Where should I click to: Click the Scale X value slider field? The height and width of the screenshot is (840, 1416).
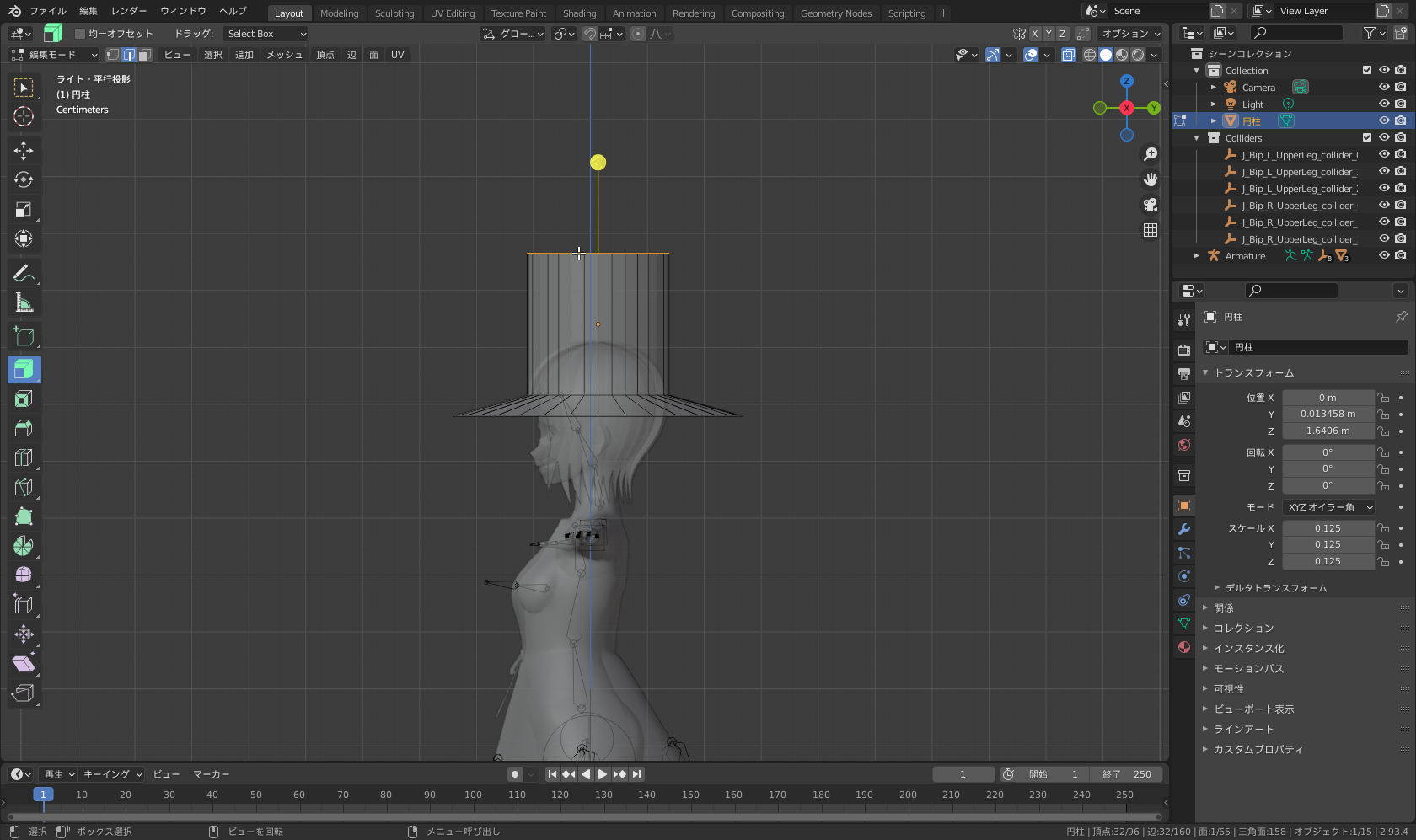click(1327, 528)
